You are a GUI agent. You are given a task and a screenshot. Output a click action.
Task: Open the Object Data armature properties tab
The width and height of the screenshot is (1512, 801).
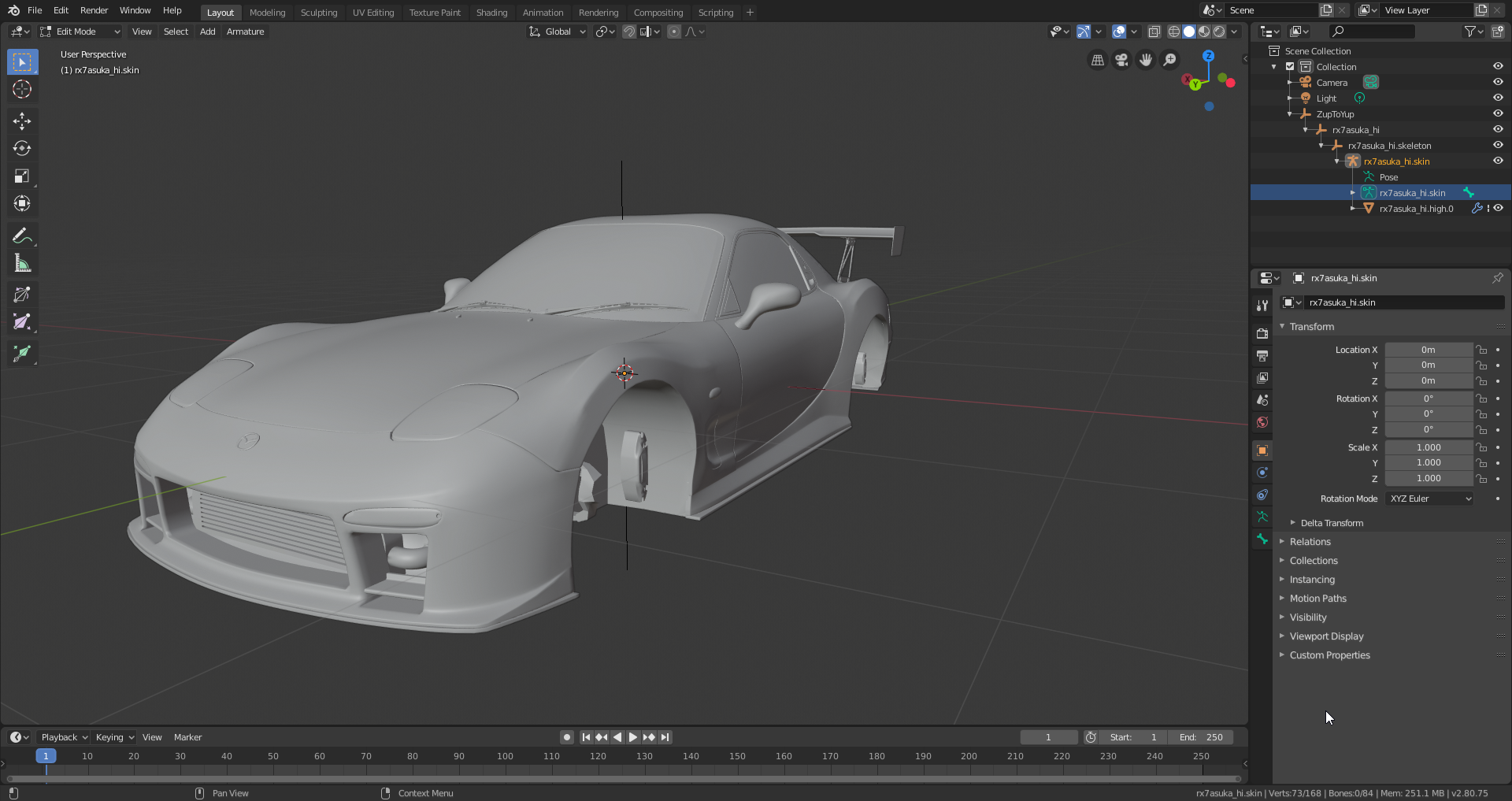click(x=1262, y=517)
